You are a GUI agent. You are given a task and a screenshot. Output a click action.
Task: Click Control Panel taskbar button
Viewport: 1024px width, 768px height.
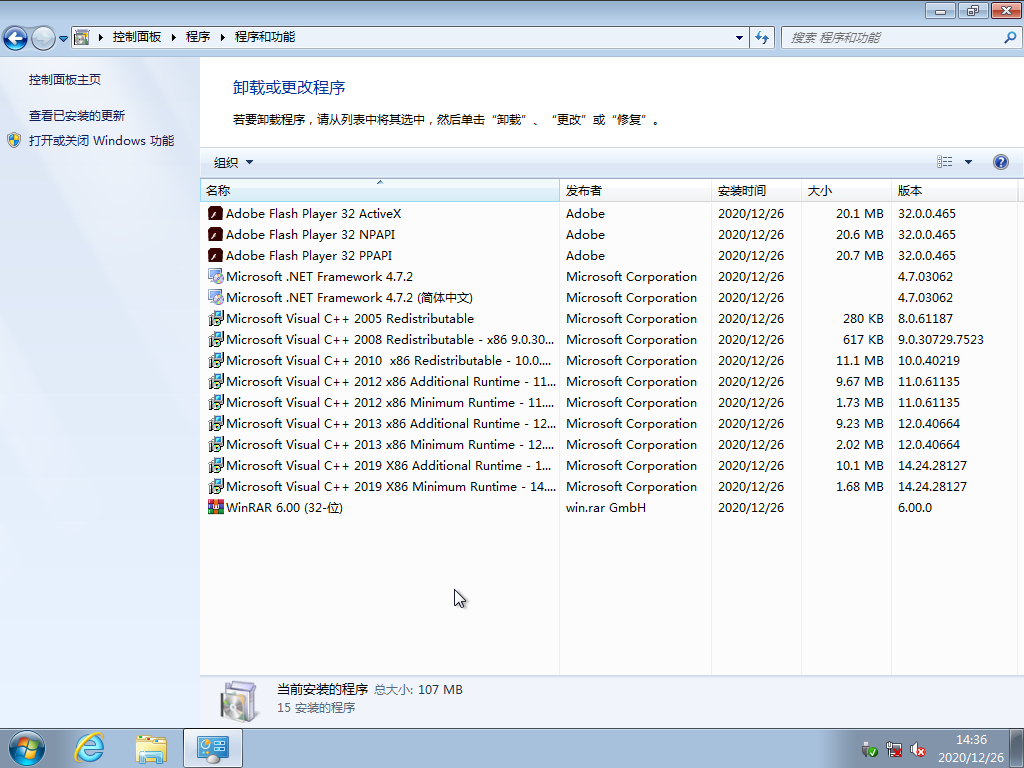click(x=213, y=748)
